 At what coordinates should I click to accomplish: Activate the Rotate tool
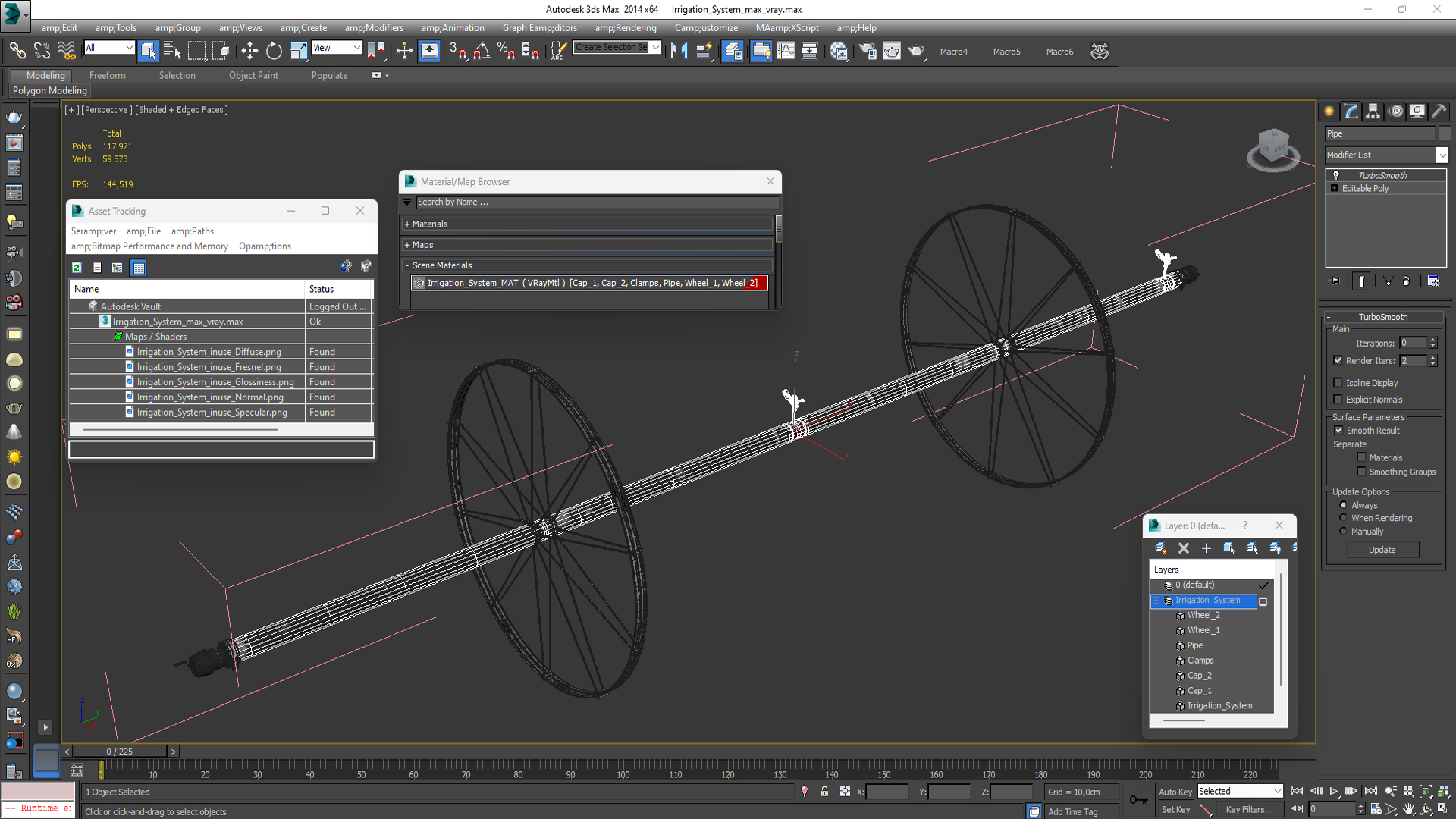tap(274, 51)
